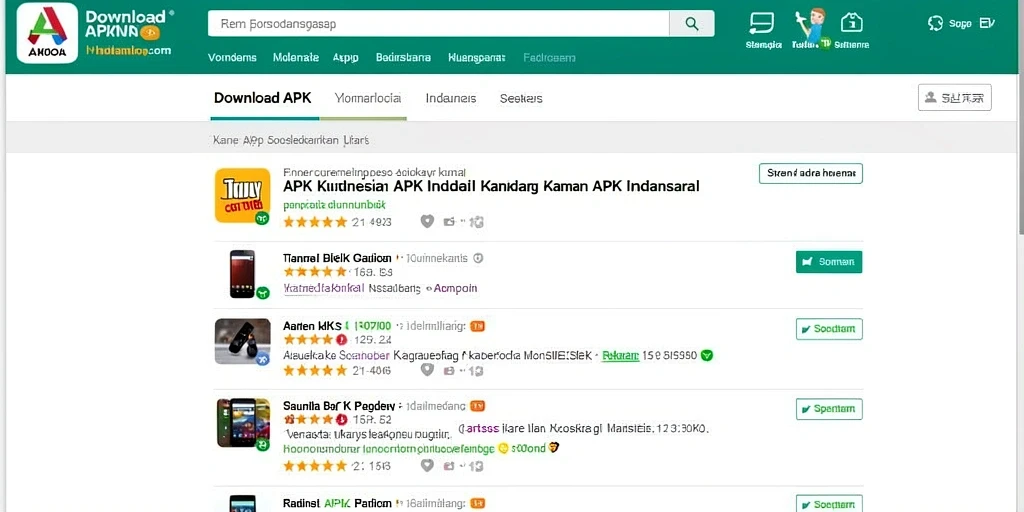Open Tannel Blelk Gadion title
The width and height of the screenshot is (1024, 512).
337,258
